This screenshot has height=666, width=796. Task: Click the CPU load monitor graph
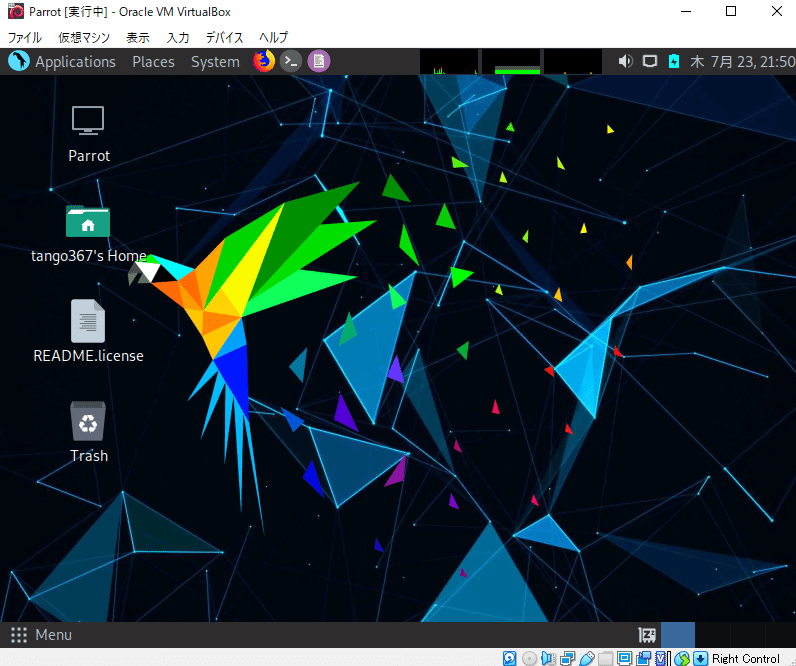click(449, 61)
